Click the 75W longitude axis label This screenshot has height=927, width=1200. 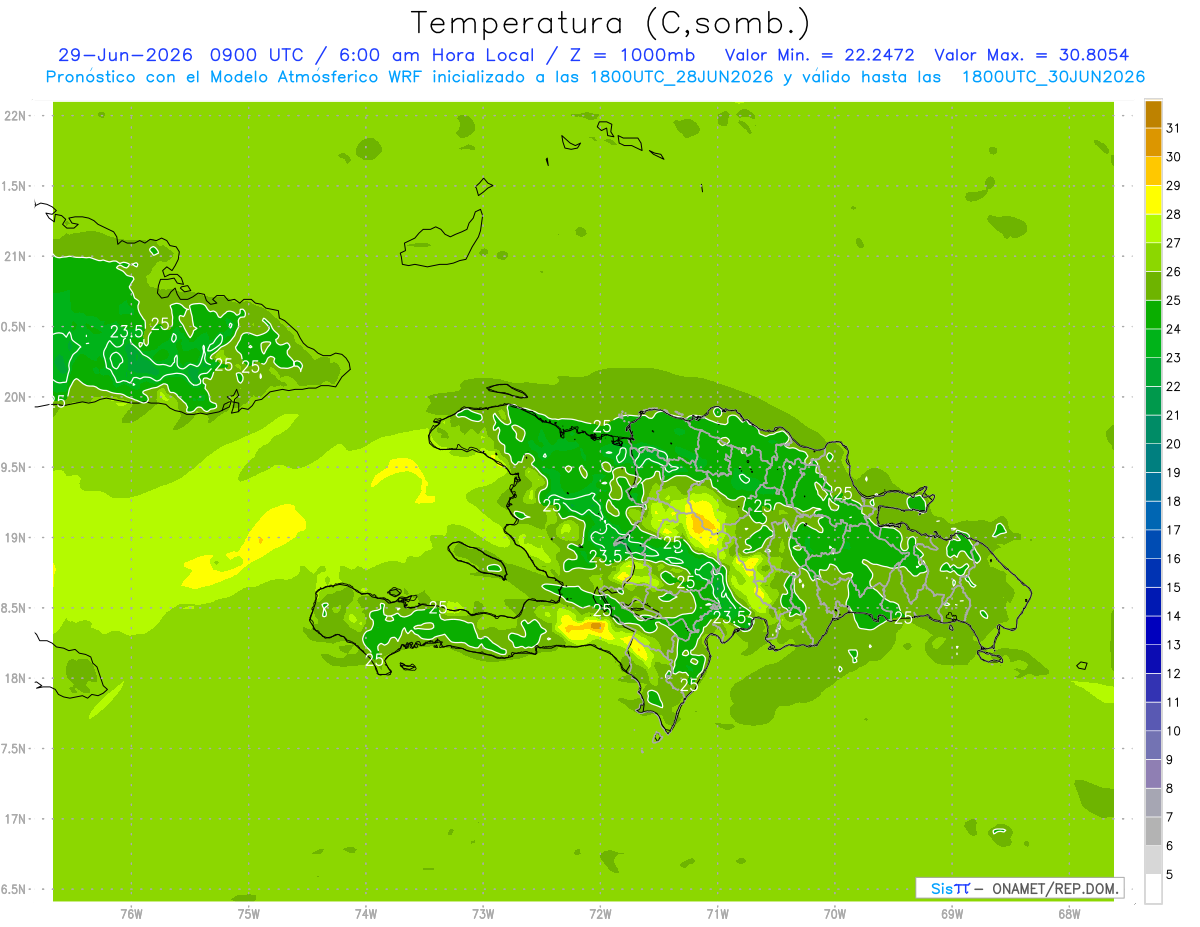(x=249, y=914)
